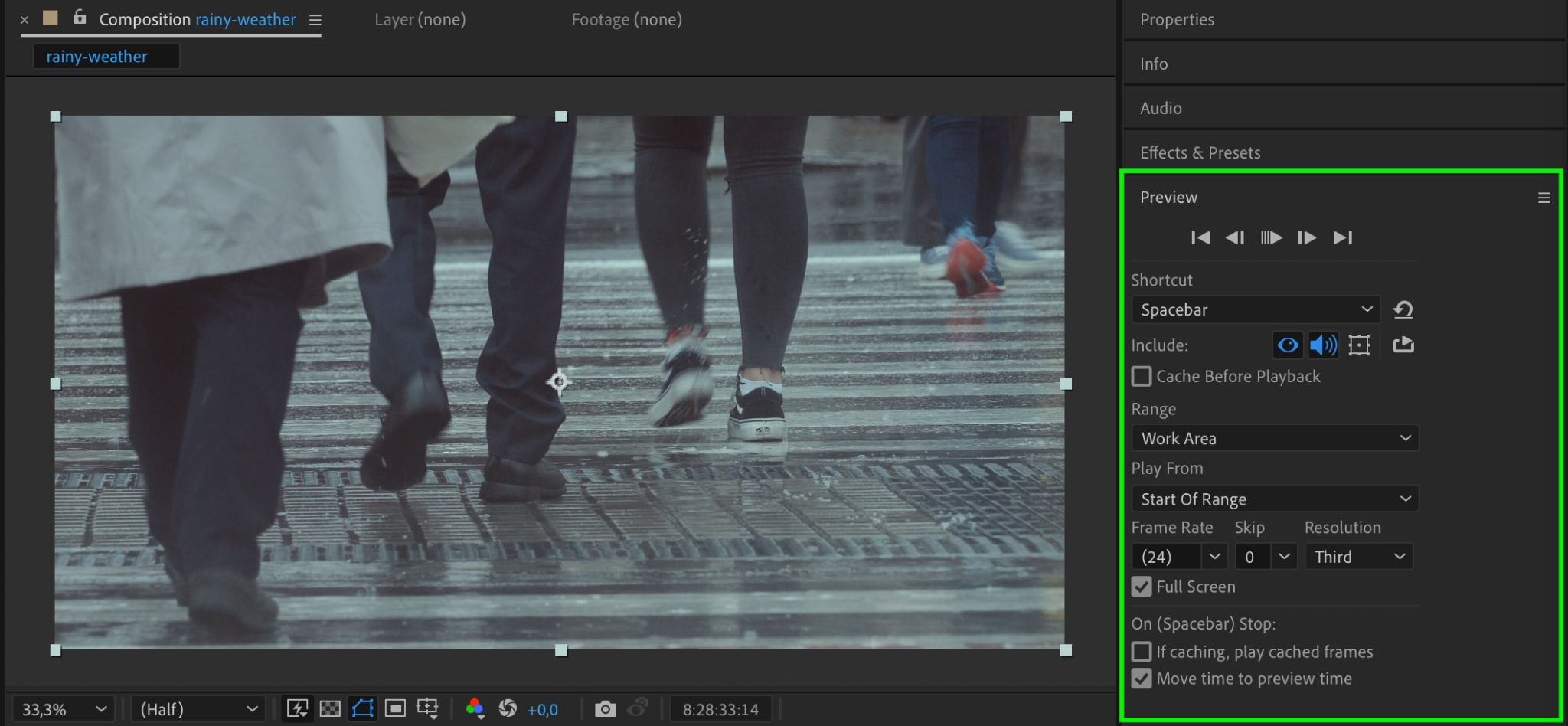Mute audio in the preview Include row
This screenshot has height=726, width=1568.
1323,345
